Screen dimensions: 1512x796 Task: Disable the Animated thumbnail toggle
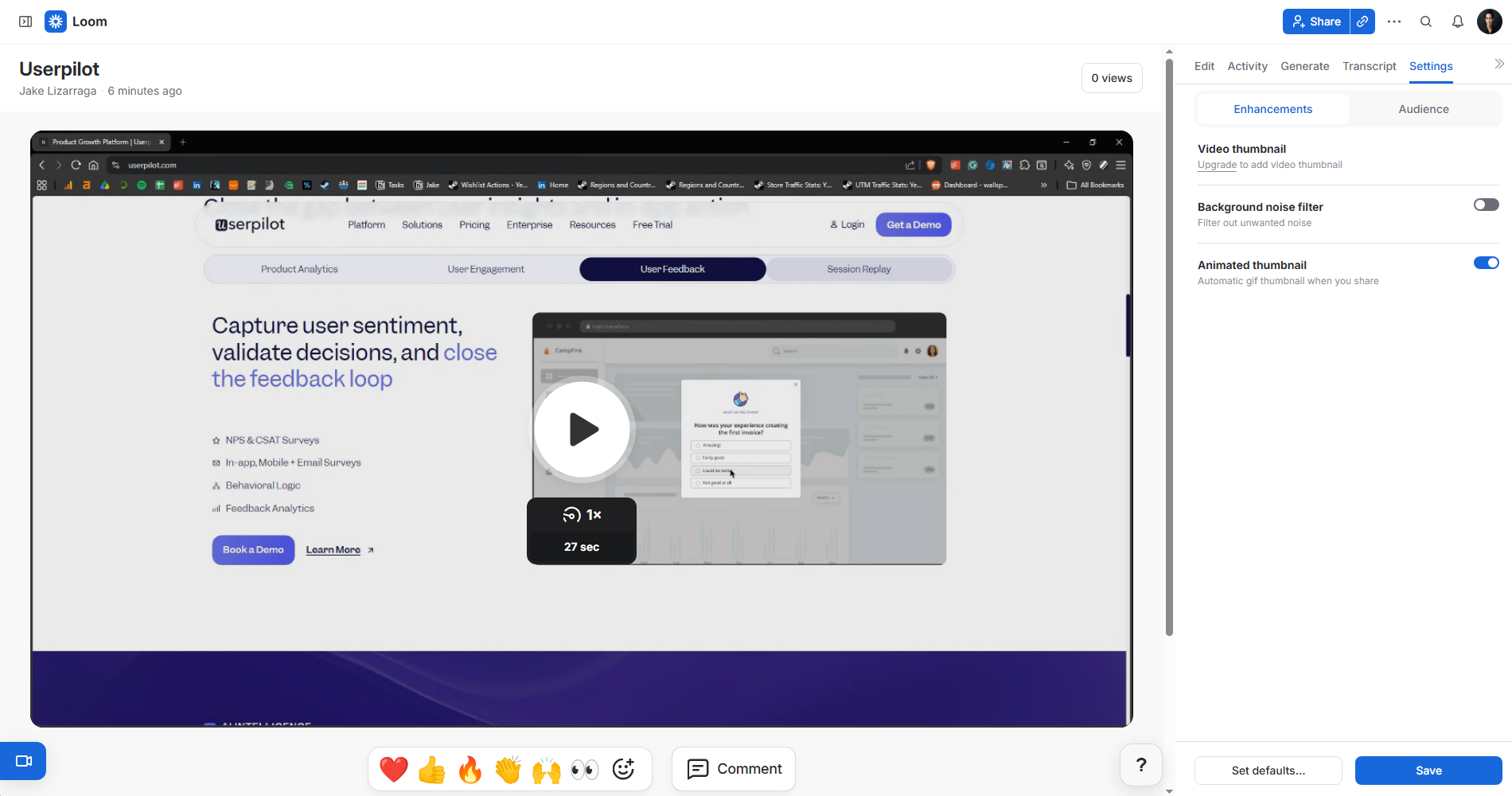coord(1486,263)
